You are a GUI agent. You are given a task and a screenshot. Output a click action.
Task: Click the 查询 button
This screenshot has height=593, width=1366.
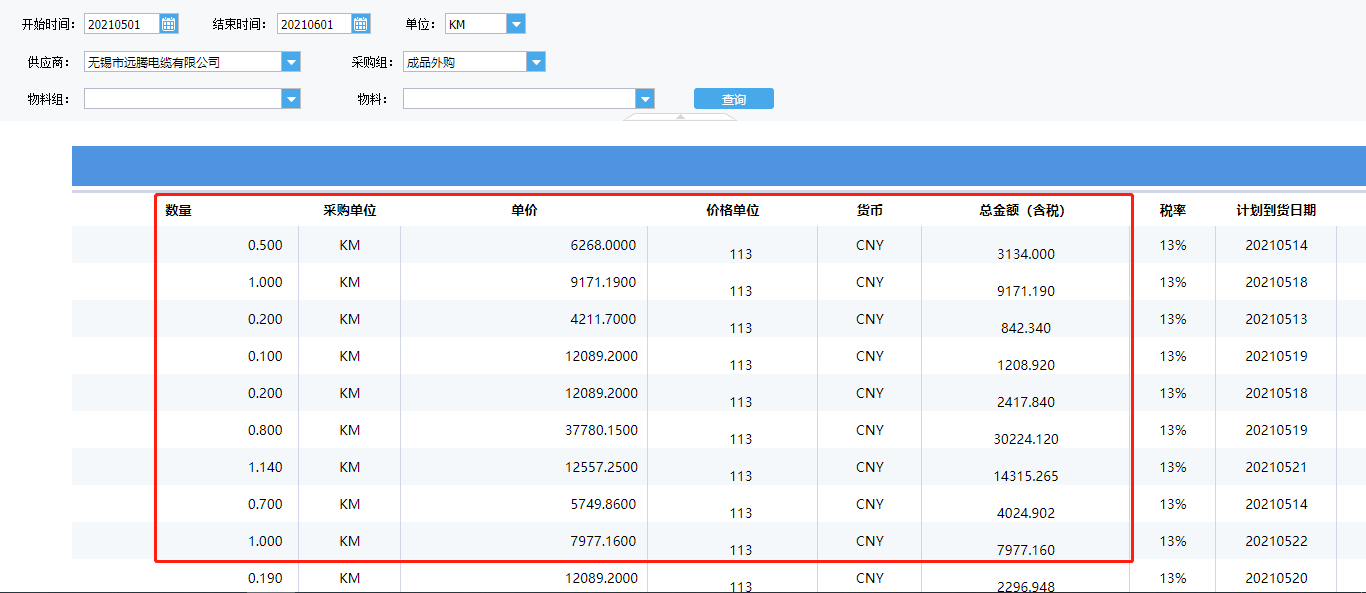tap(734, 99)
